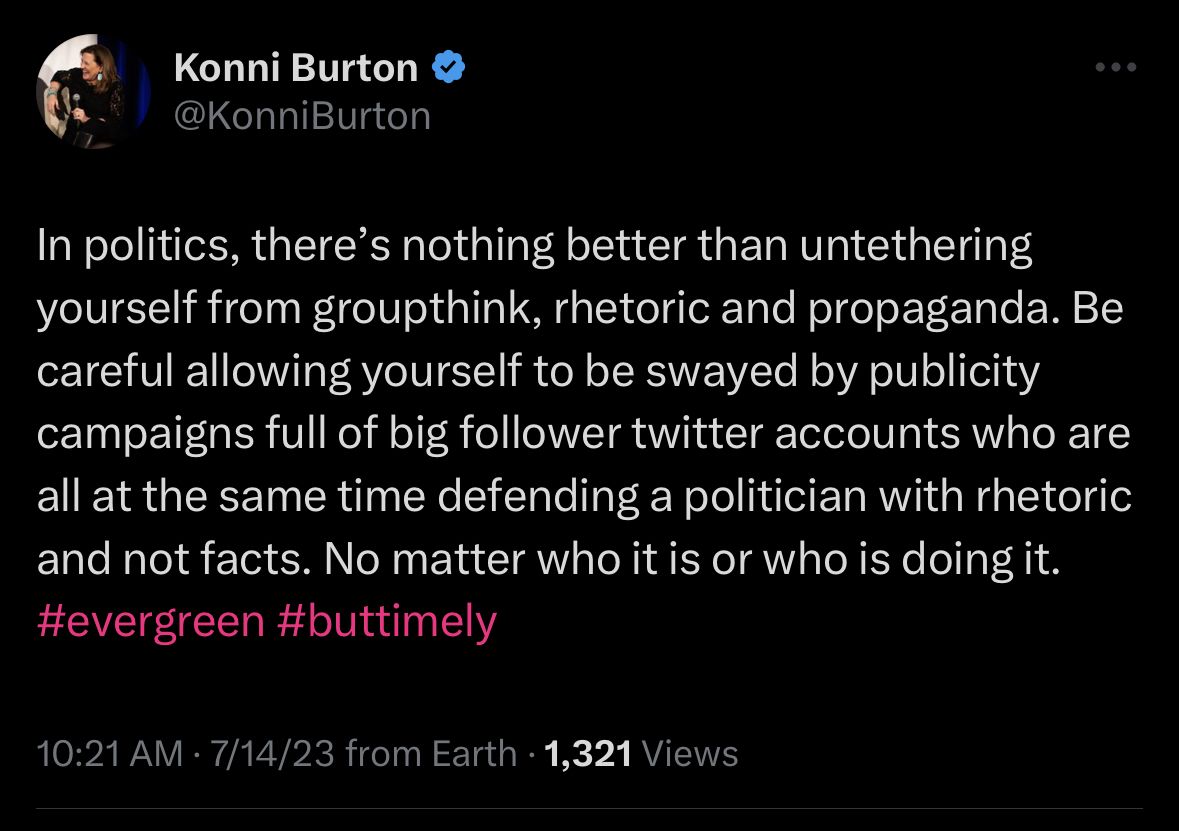1179x831 pixels.
Task: Click the blue verified checkmark badge
Action: point(447,68)
